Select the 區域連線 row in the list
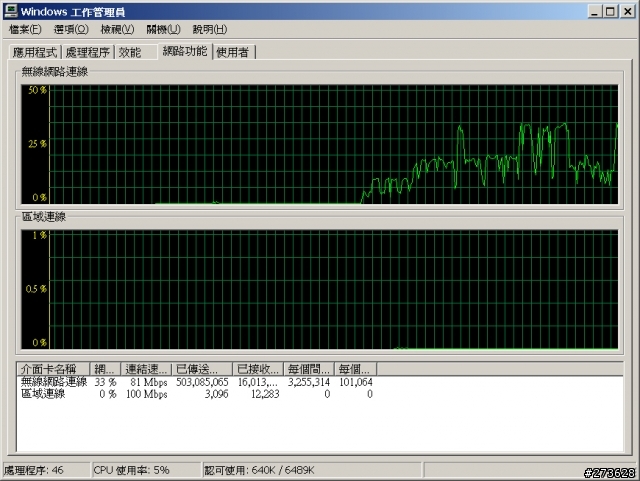This screenshot has height=481, width=640. [x=197, y=394]
